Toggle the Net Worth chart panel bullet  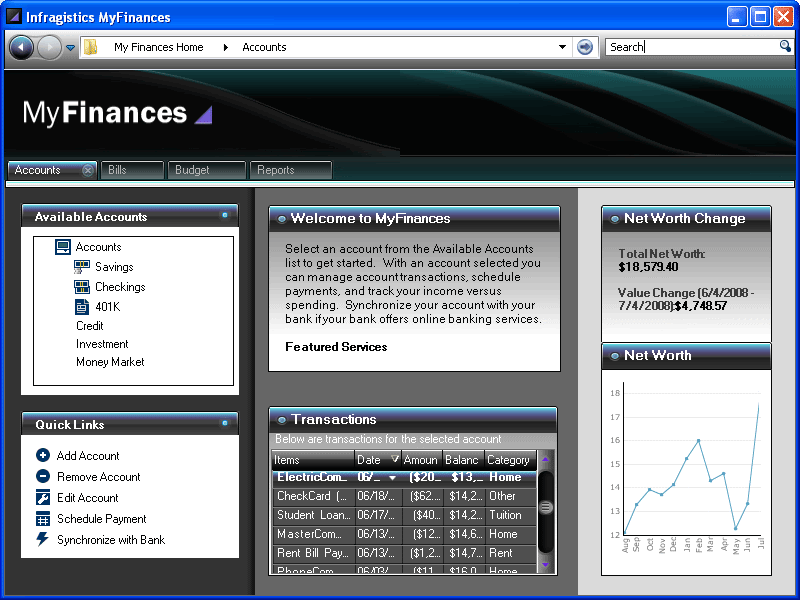(615, 356)
